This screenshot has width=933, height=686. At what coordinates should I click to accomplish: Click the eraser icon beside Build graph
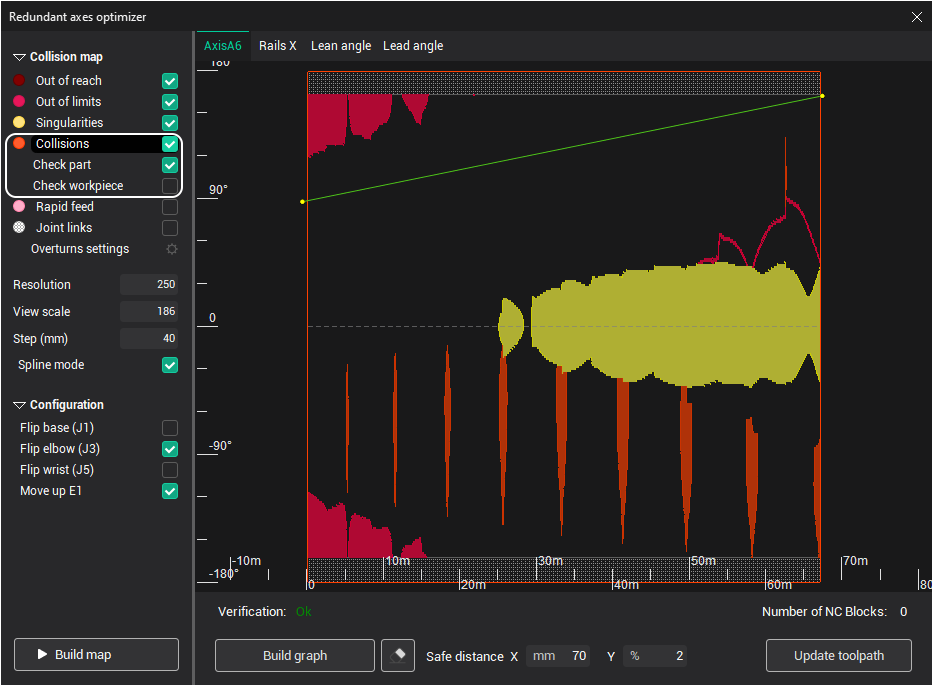pos(398,656)
